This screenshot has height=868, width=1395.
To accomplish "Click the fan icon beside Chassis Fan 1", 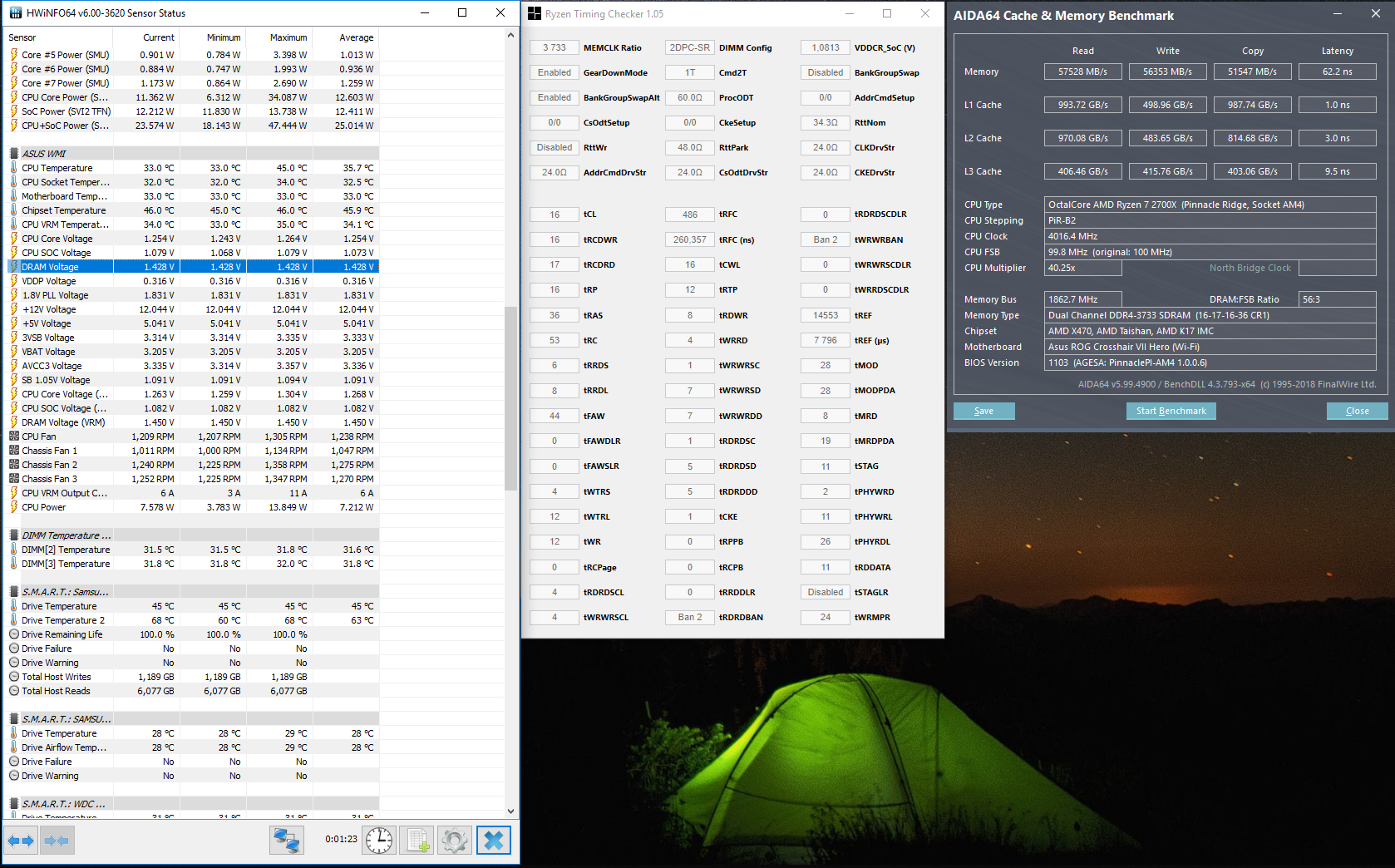I will click(x=14, y=451).
